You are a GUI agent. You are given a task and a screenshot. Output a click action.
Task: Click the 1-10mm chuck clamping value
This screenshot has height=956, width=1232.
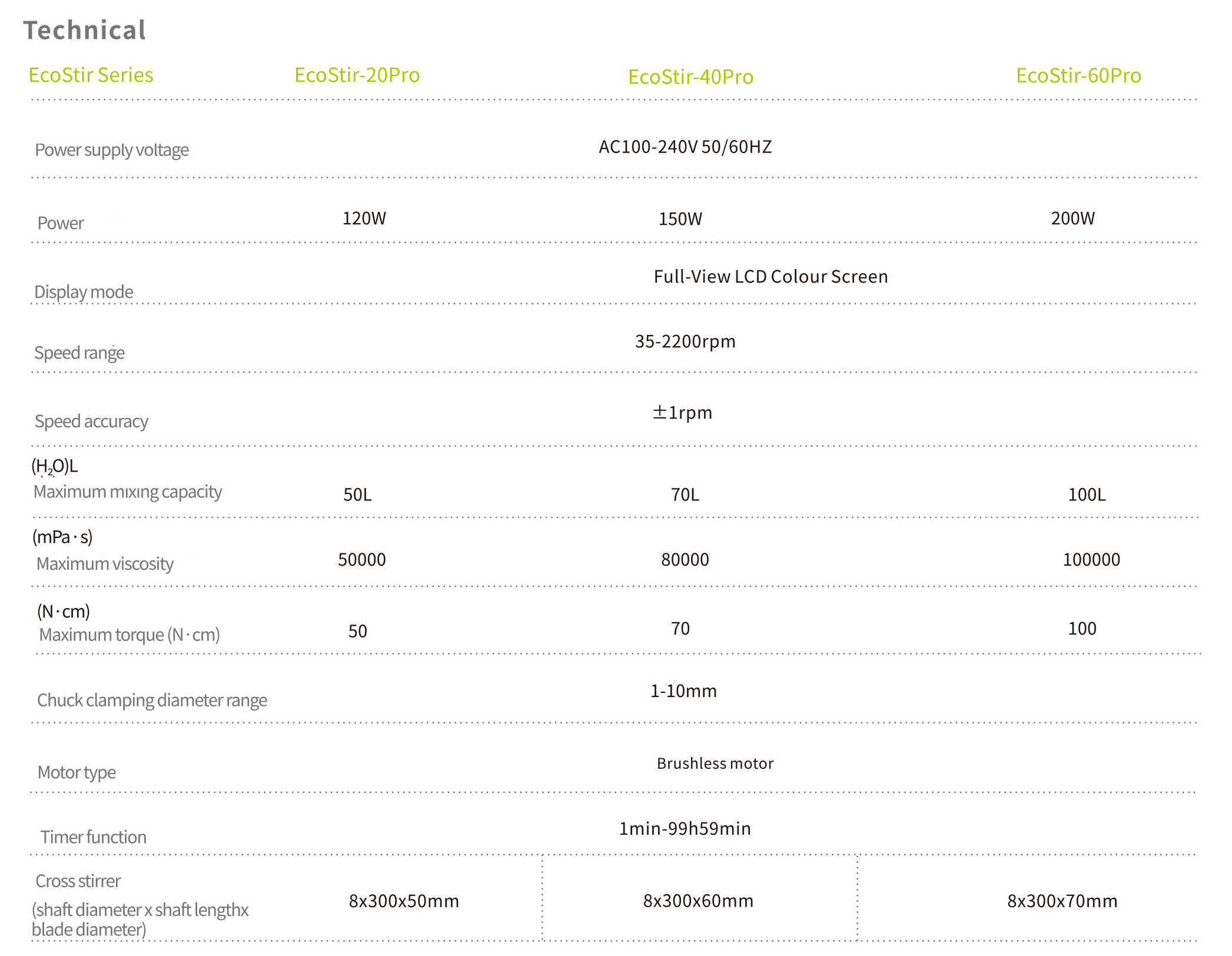click(x=683, y=691)
